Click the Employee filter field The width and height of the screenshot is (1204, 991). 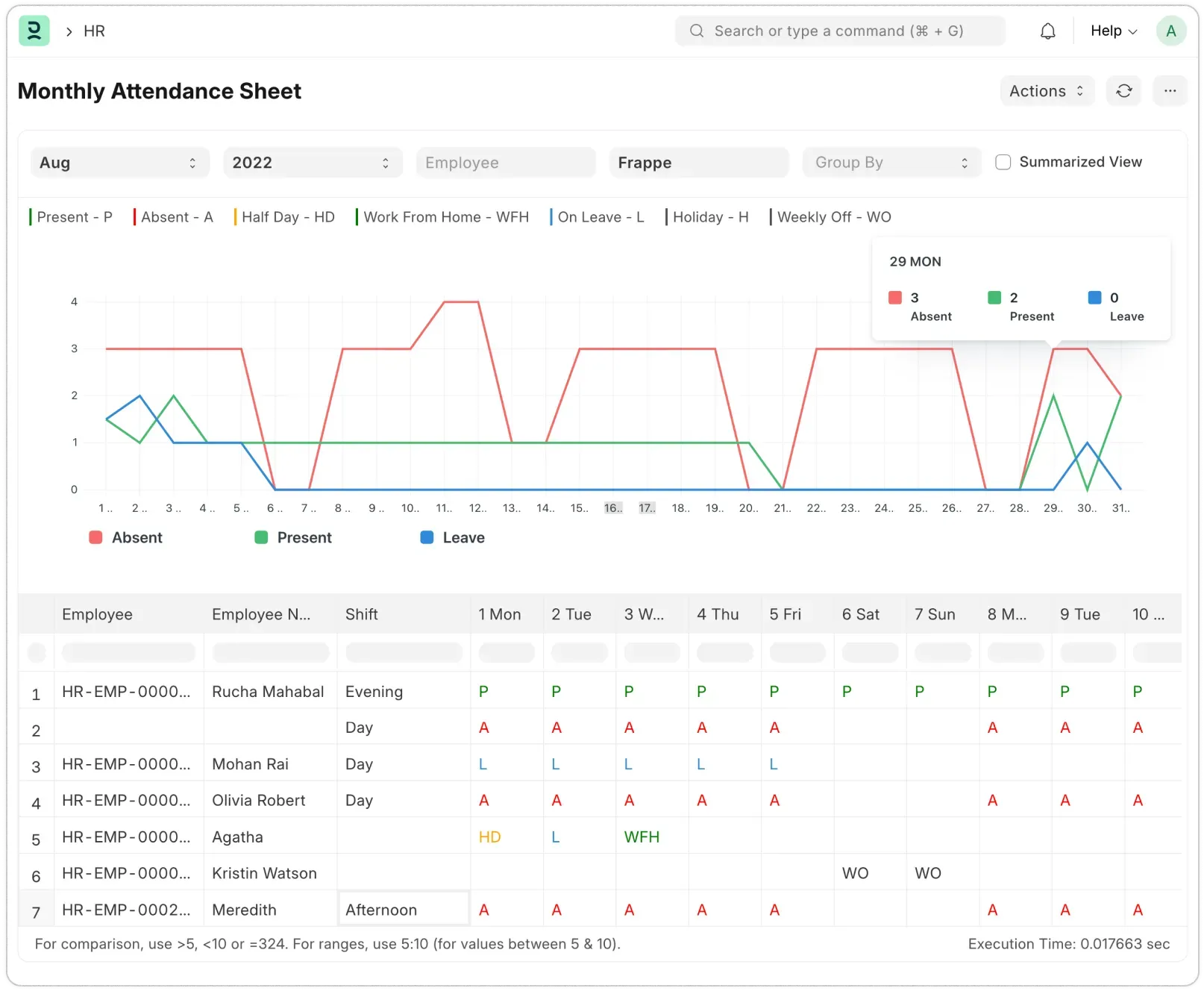(x=505, y=162)
